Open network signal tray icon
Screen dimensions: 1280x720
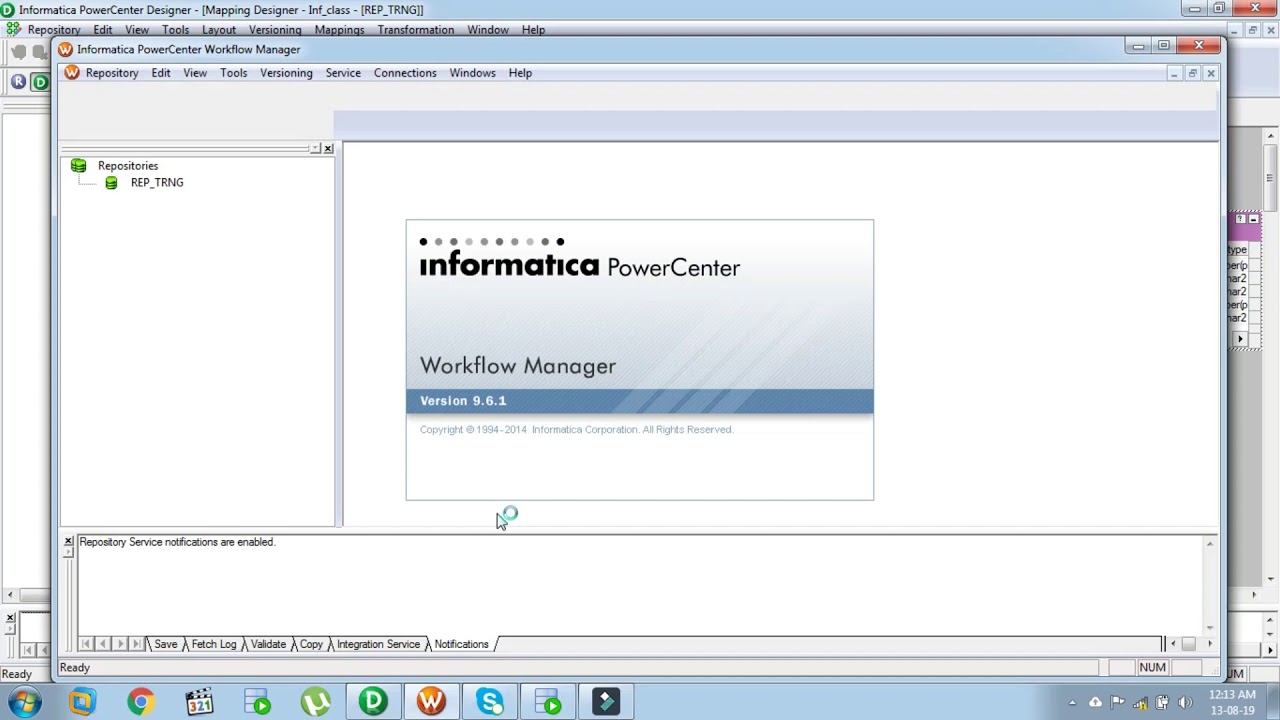pyautogui.click(x=1141, y=702)
